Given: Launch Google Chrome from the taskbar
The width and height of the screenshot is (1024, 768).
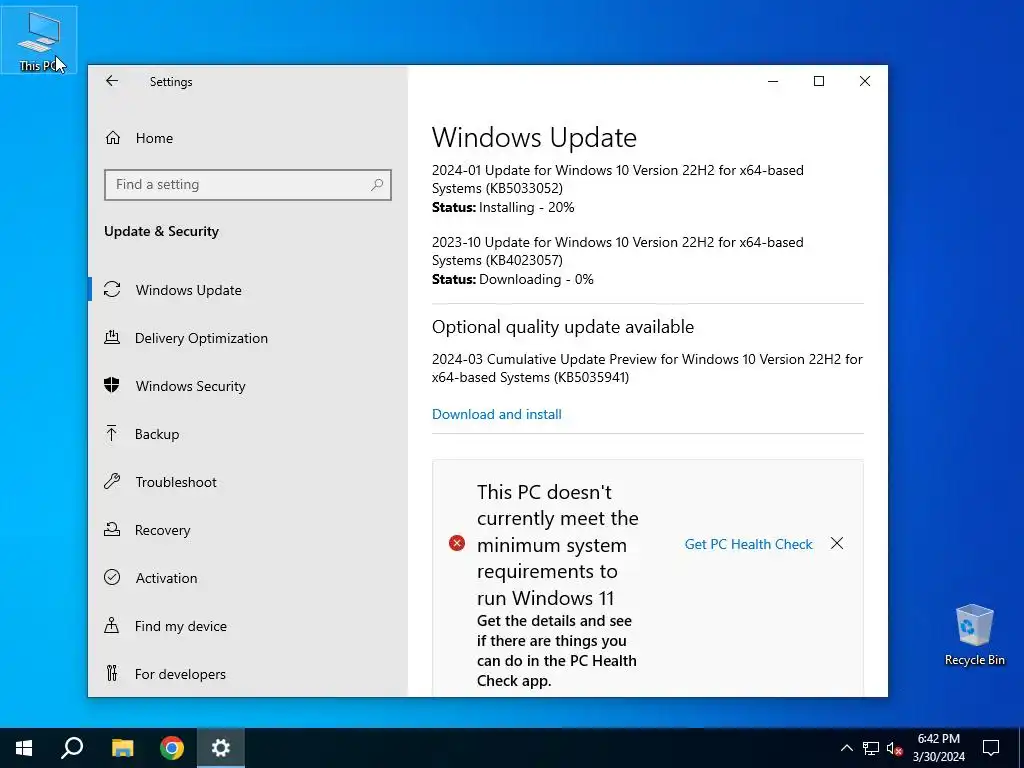Looking at the screenshot, I should (172, 748).
